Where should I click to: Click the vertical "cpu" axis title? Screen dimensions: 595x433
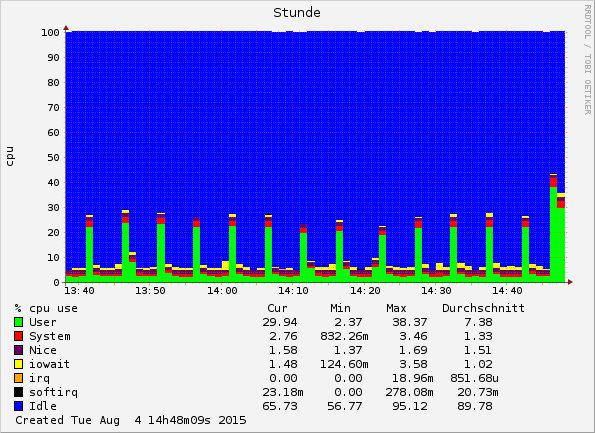pyautogui.click(x=10, y=156)
